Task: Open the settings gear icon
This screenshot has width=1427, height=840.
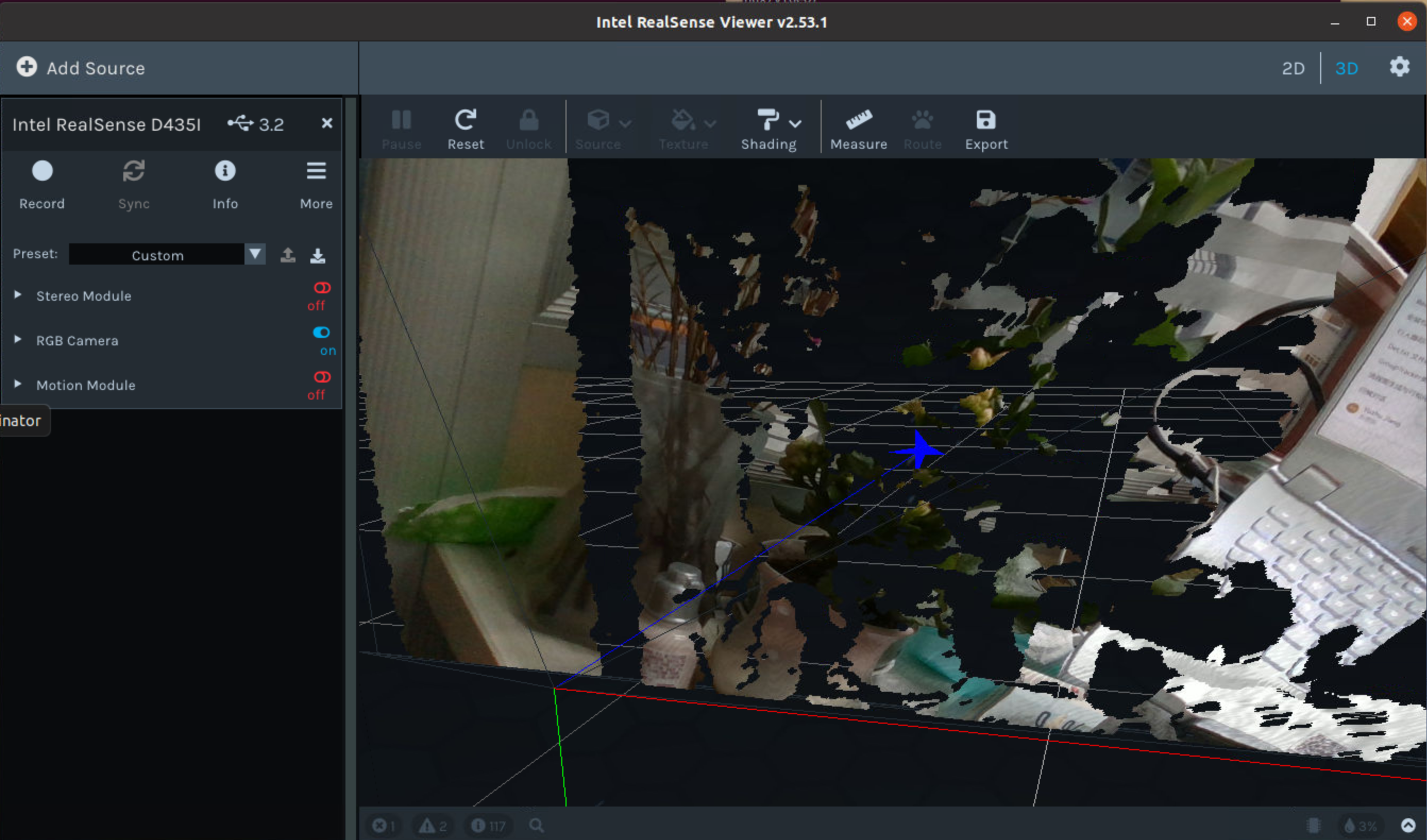Action: click(x=1399, y=67)
